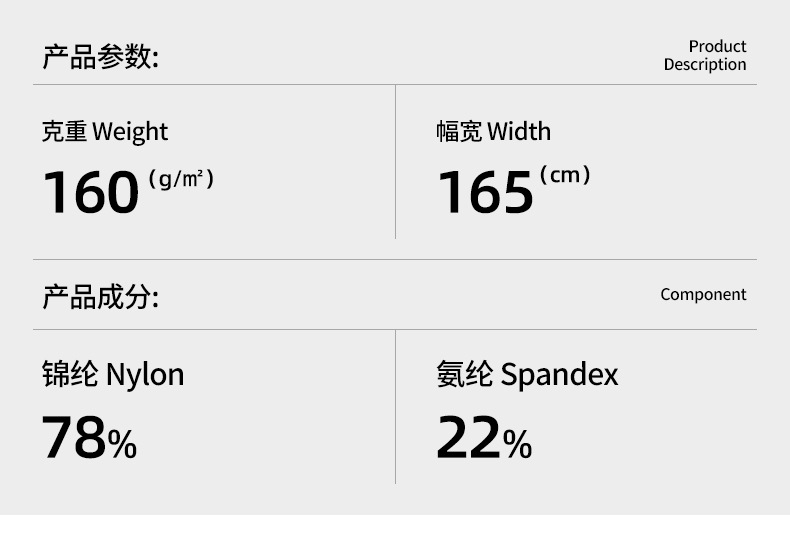The image size is (790, 545).
Task: Select the "氨纶 Spandex" label
Action: (x=527, y=375)
